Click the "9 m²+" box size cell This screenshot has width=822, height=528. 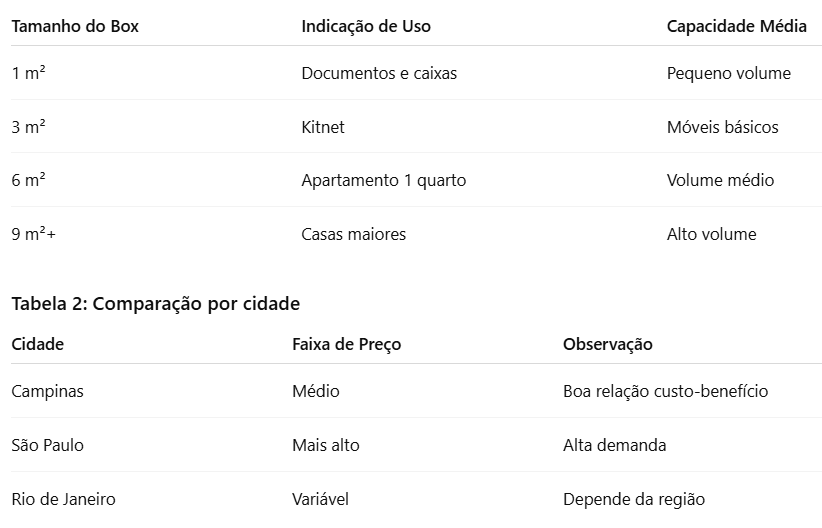click(33, 235)
